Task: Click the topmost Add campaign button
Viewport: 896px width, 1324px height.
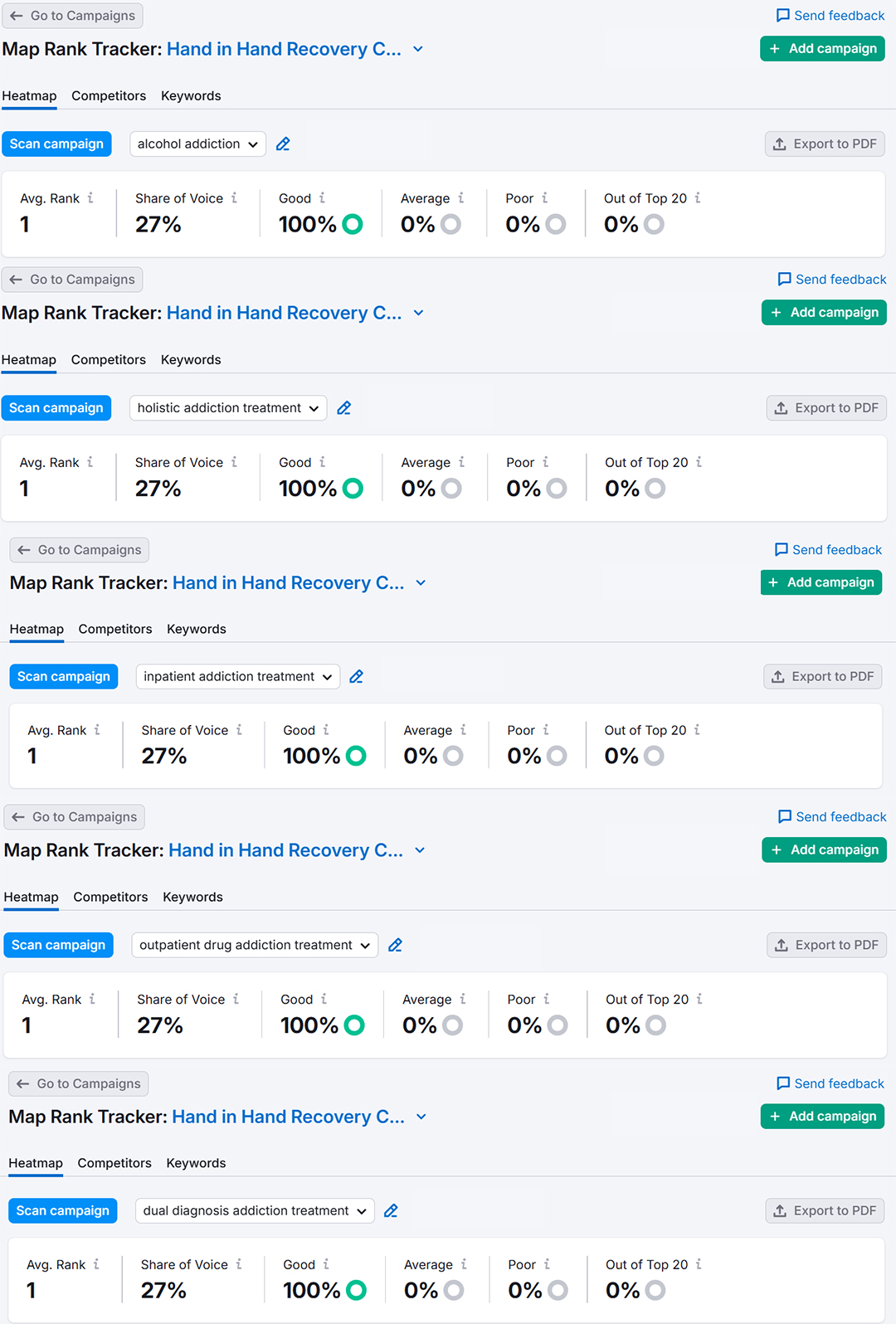Action: coord(822,49)
